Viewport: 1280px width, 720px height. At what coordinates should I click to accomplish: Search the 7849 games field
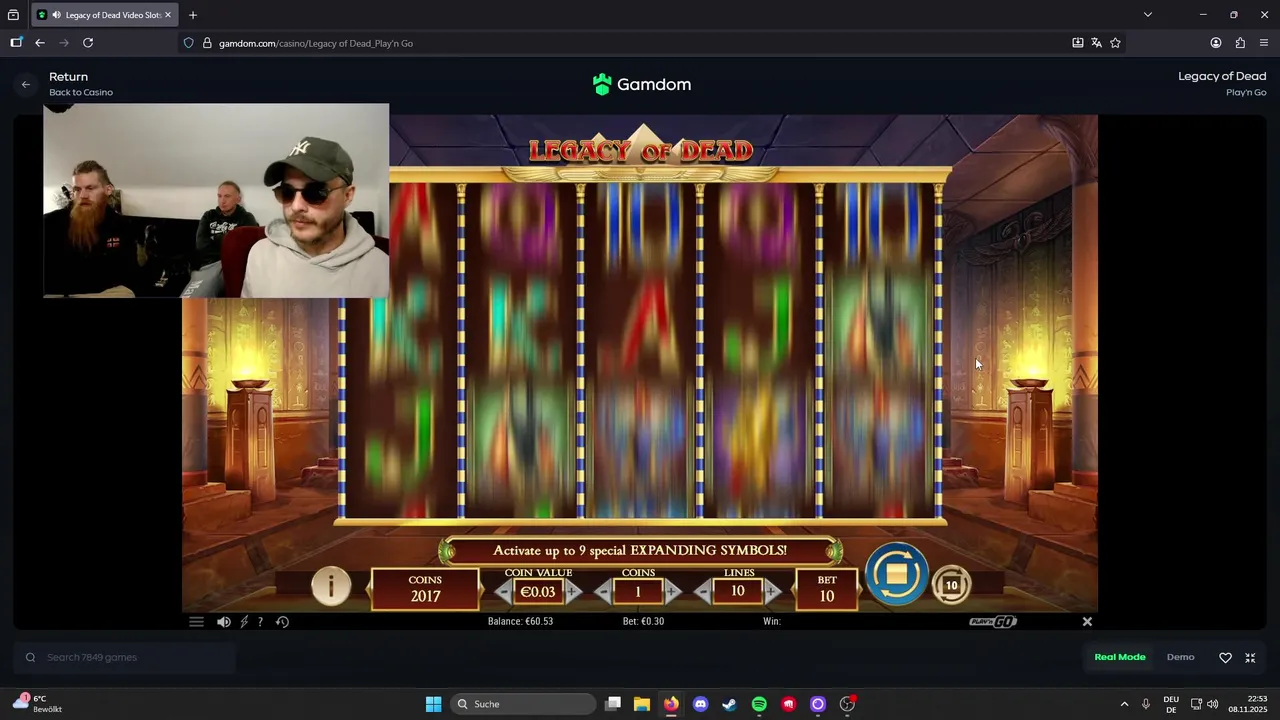coord(125,657)
